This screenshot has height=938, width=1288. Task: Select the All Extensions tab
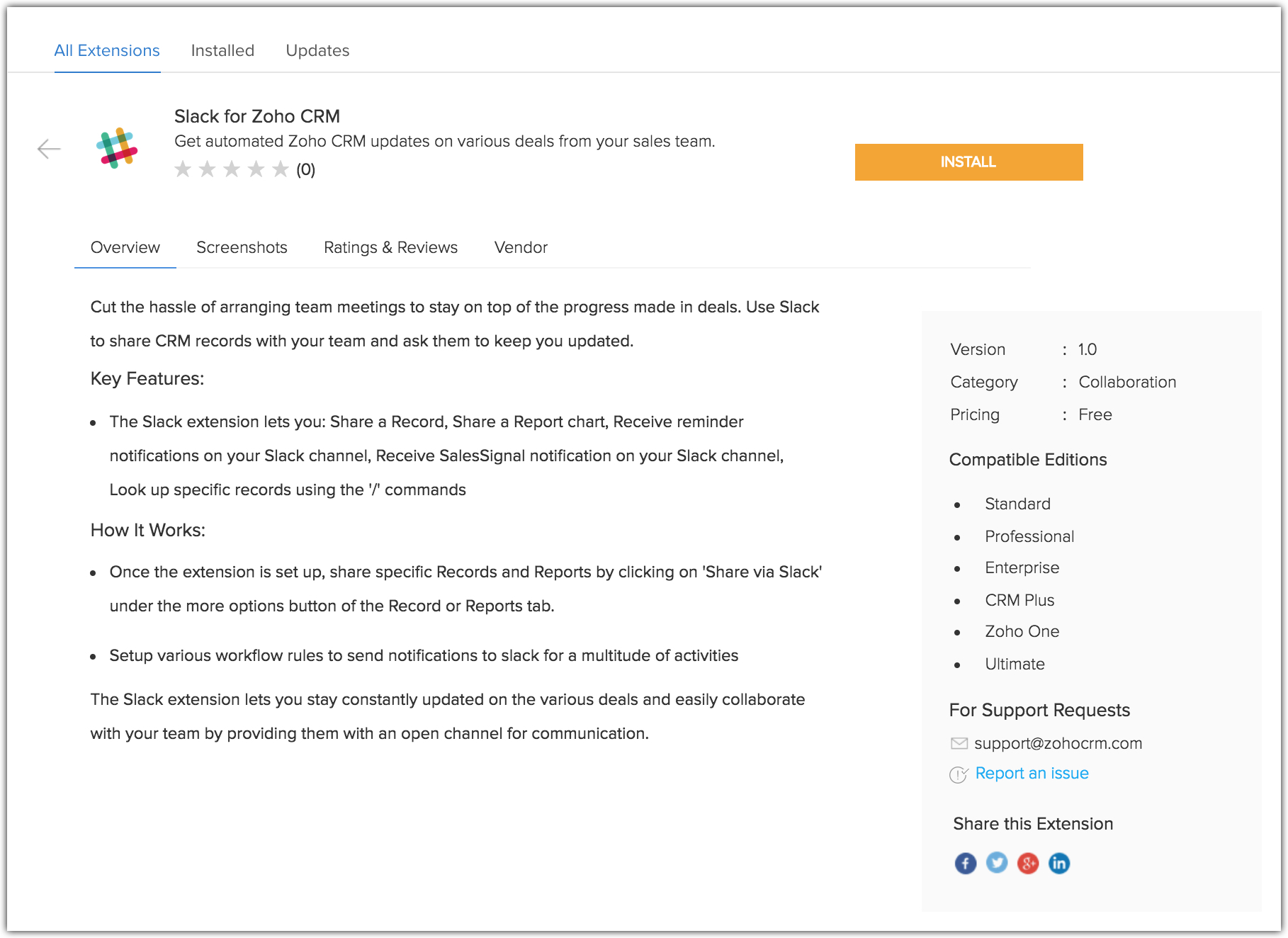coord(107,50)
